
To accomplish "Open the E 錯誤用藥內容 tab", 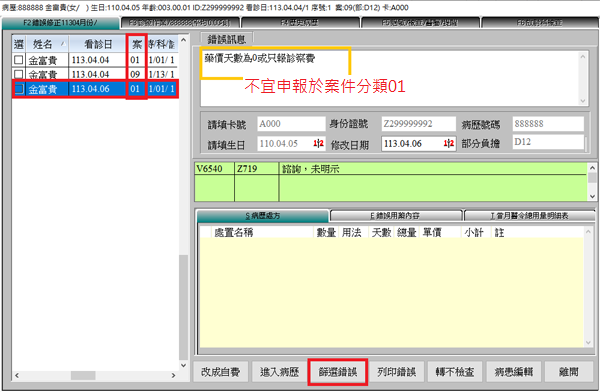I will (396, 216).
